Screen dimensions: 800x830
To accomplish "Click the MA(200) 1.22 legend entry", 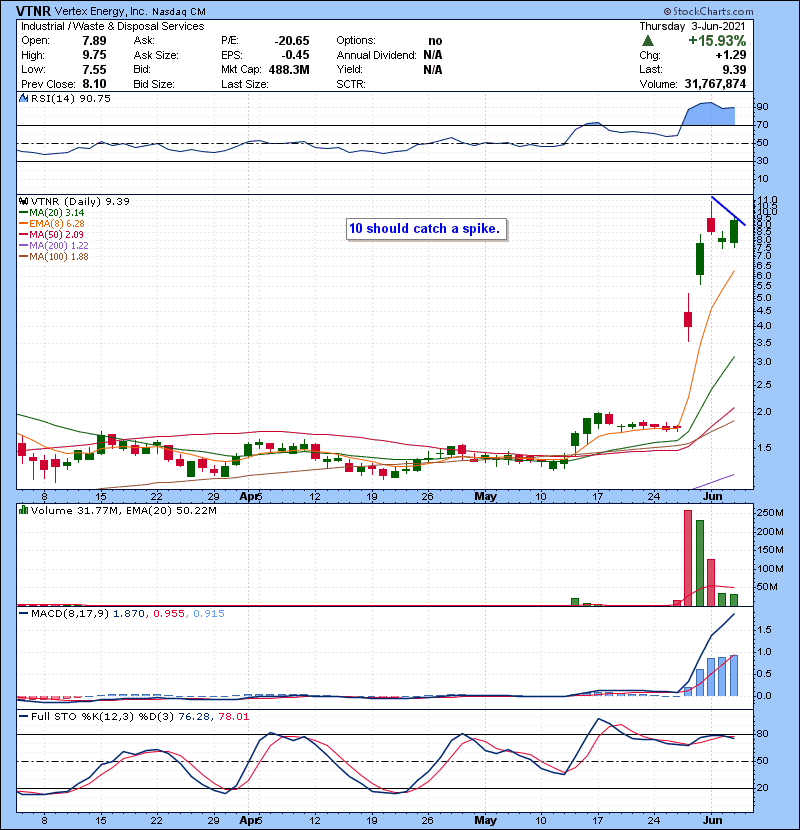I will coord(53,246).
